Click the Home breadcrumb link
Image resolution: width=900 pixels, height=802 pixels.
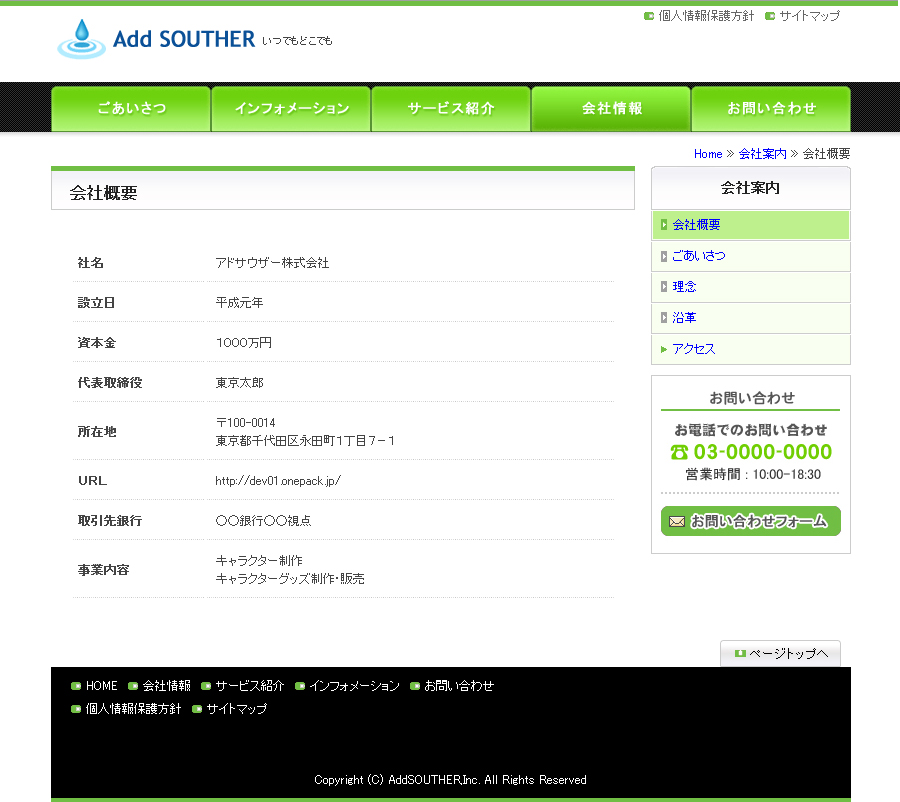708,154
